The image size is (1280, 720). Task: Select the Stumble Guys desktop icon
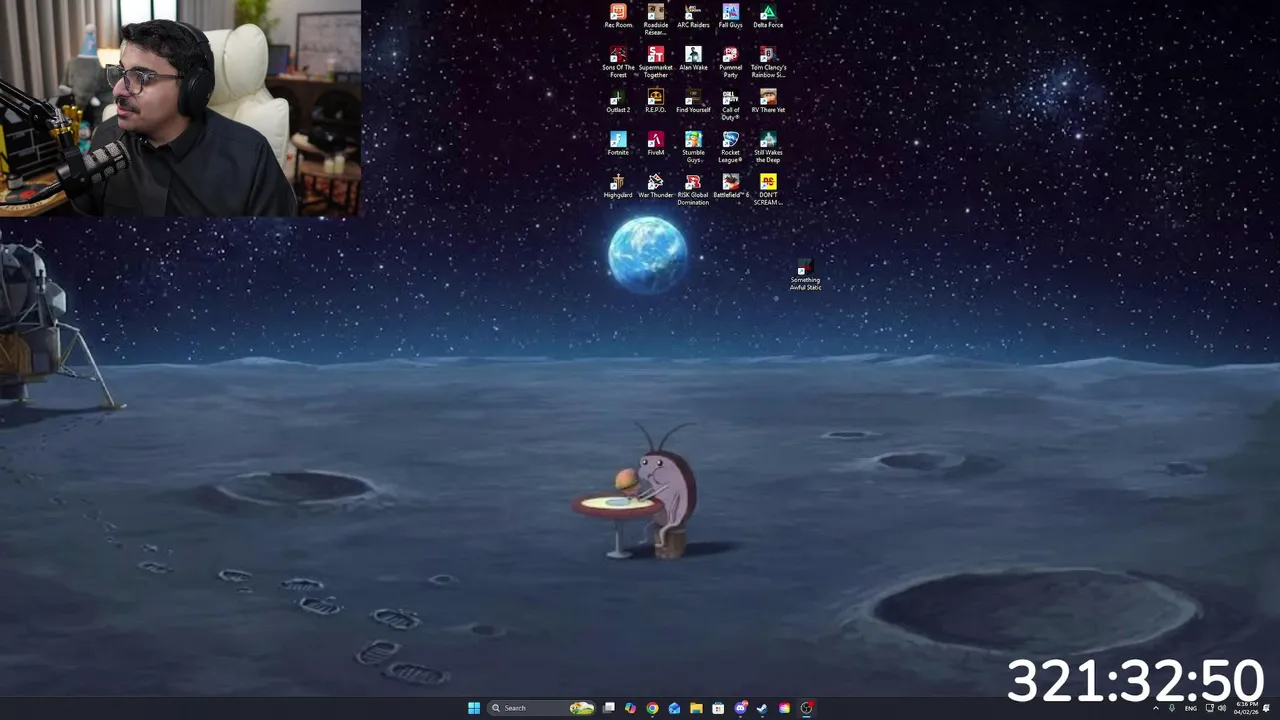point(693,148)
